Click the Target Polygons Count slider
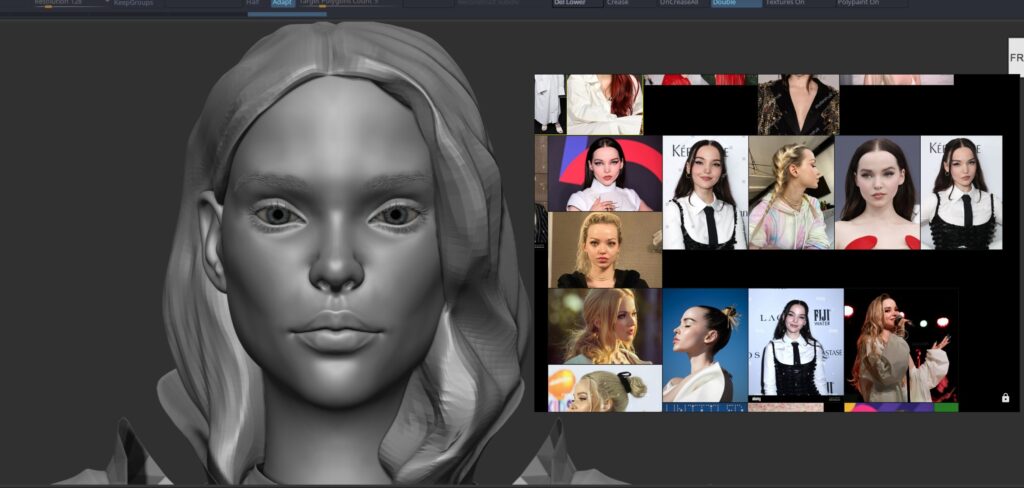Screen dimensions: 1024x488 (x=349, y=3)
